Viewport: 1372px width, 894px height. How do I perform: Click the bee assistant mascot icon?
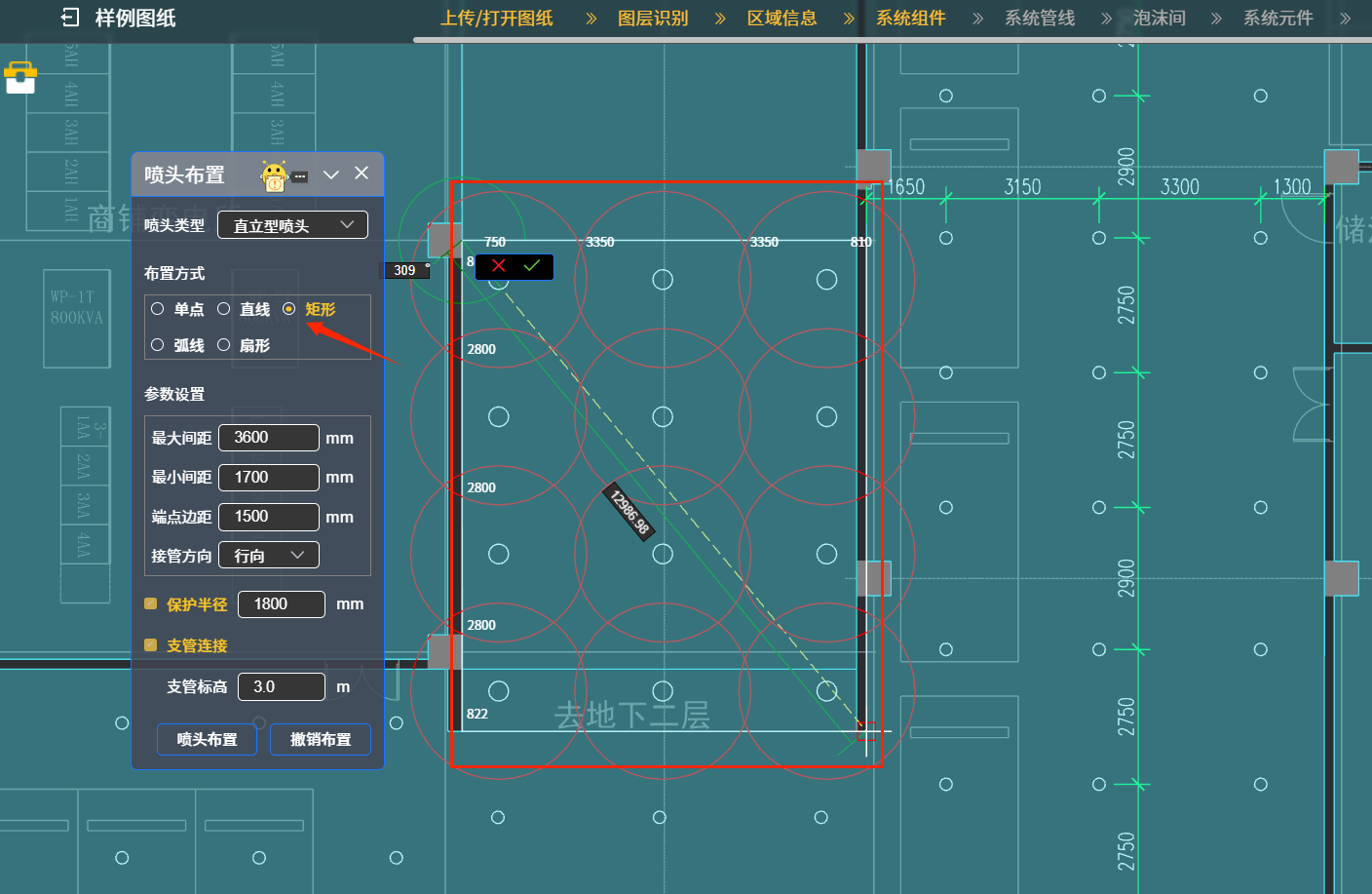(x=275, y=175)
